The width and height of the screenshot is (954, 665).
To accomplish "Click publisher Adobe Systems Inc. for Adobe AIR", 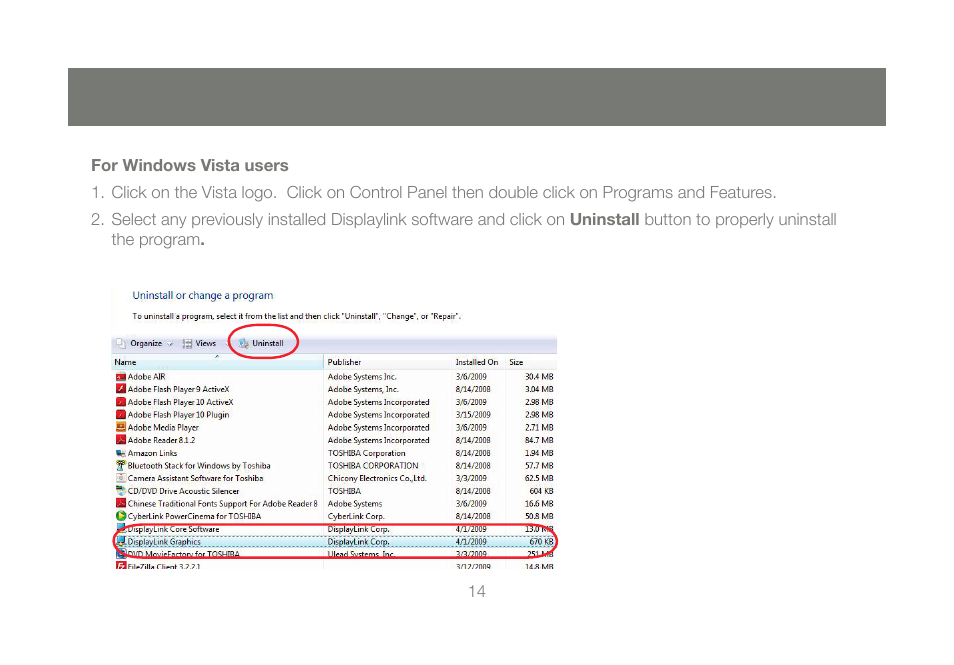I will [x=362, y=377].
